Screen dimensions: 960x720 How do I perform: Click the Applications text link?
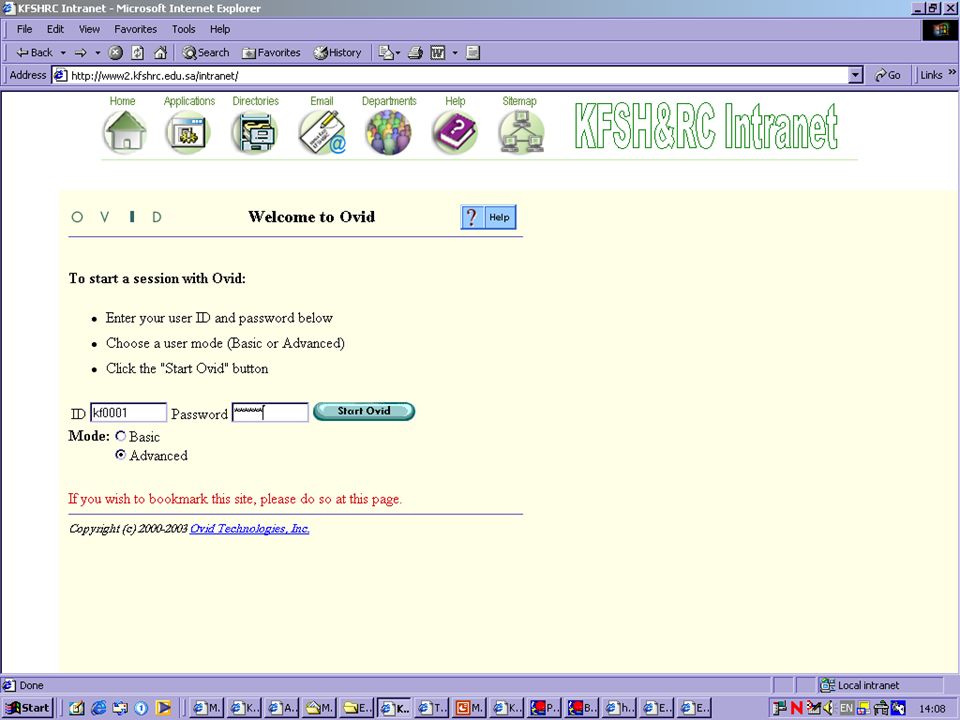189,101
